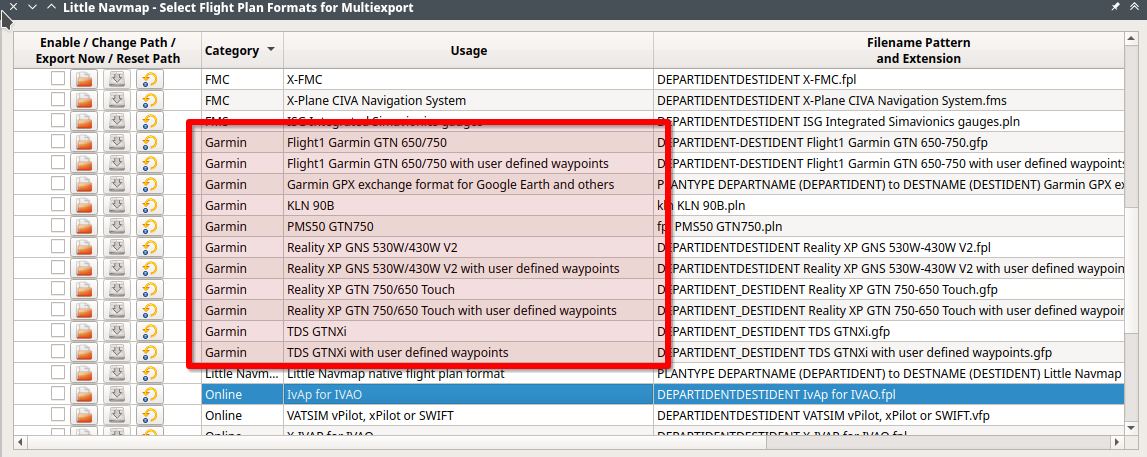Select 'VATSIM vPilot, xPilot or SWIFT' usage cell
1147x457 pixels.
468,416
